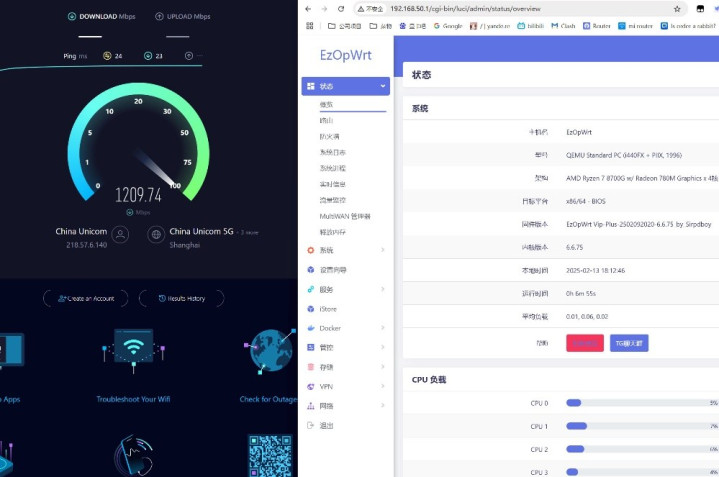Click the Docker whale icon
The height and width of the screenshot is (477, 719).
[310, 328]
